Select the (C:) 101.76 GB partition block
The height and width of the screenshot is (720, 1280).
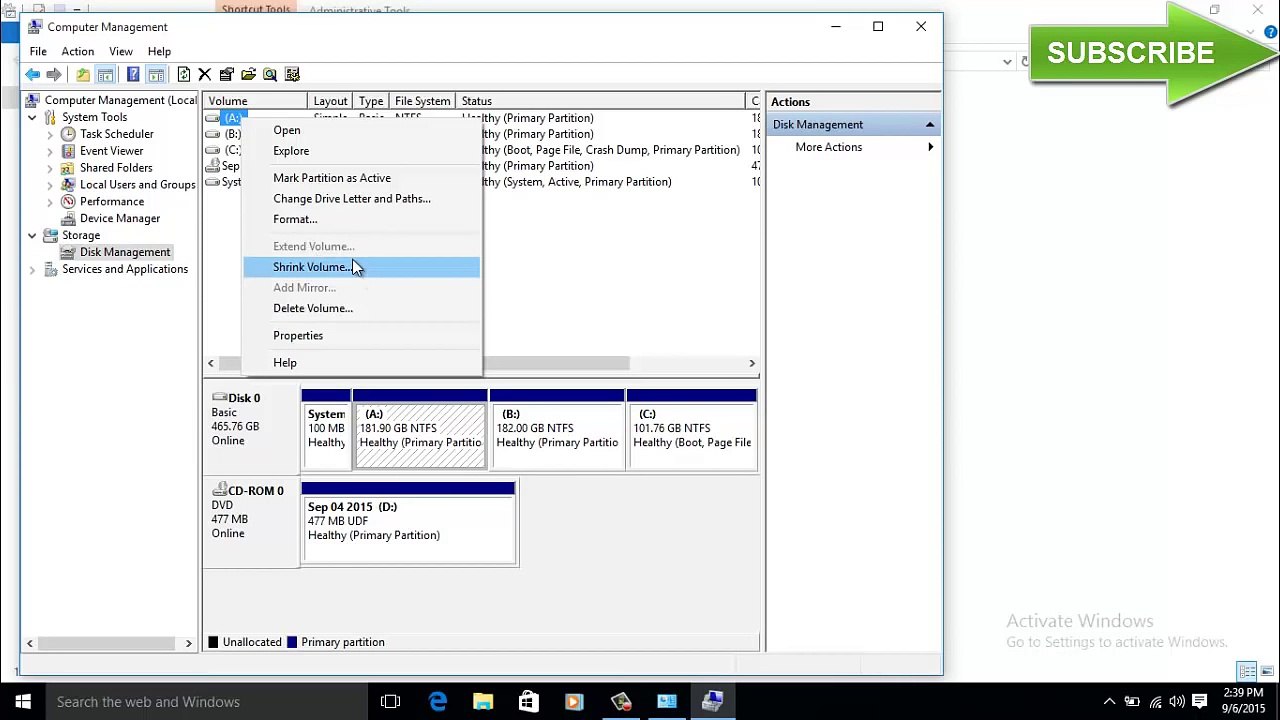pos(692,429)
